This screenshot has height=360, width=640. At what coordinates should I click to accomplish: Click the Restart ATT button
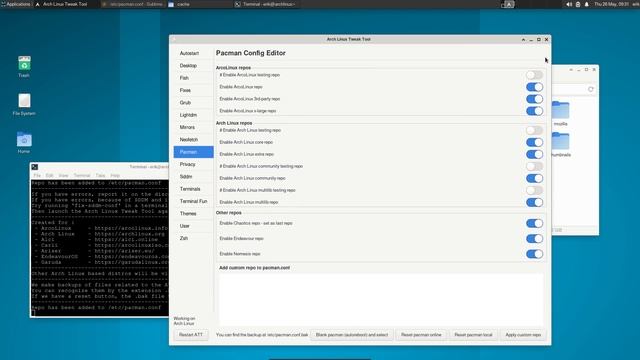(x=191, y=335)
